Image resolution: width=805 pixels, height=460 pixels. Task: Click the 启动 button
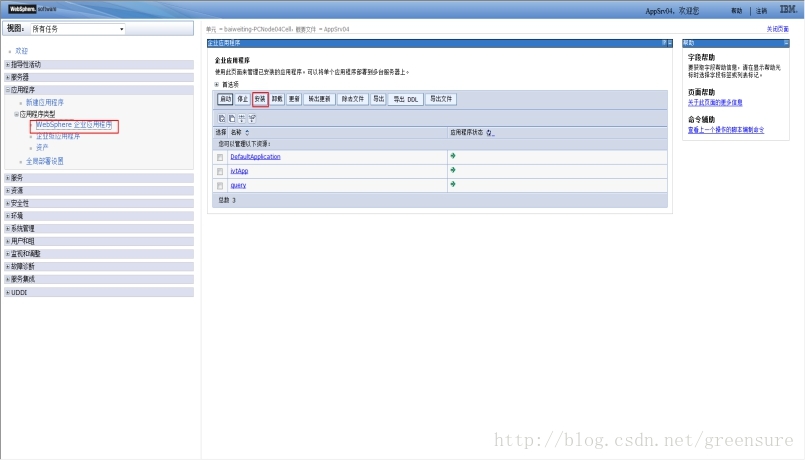coord(225,99)
